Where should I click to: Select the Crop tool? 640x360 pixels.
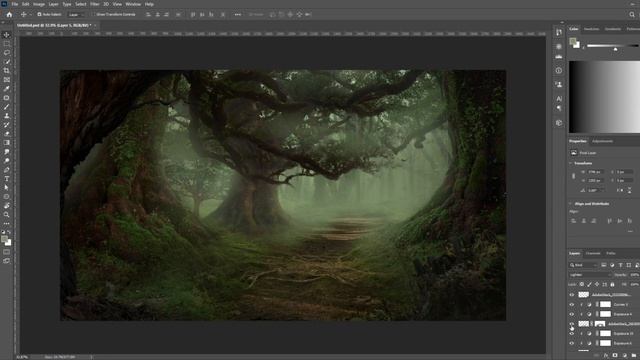click(x=7, y=71)
